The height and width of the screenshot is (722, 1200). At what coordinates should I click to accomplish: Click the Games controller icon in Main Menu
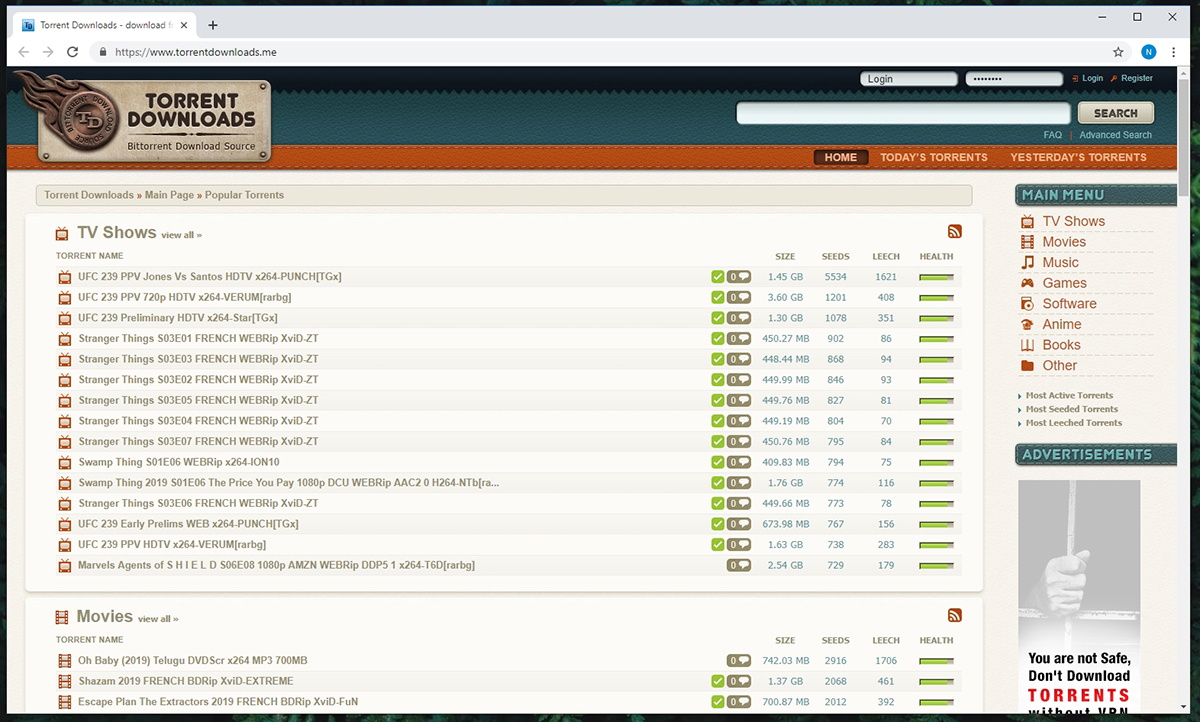click(1027, 283)
